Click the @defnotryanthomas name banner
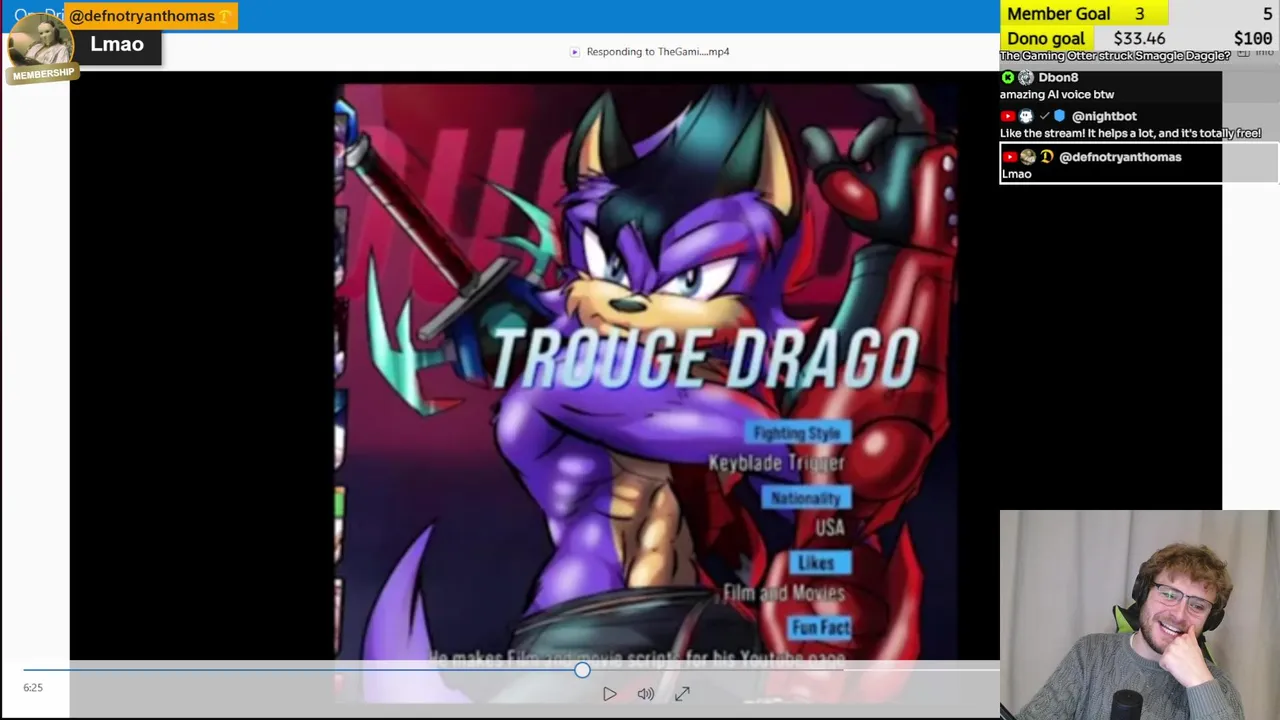1280x720 pixels. pos(150,16)
